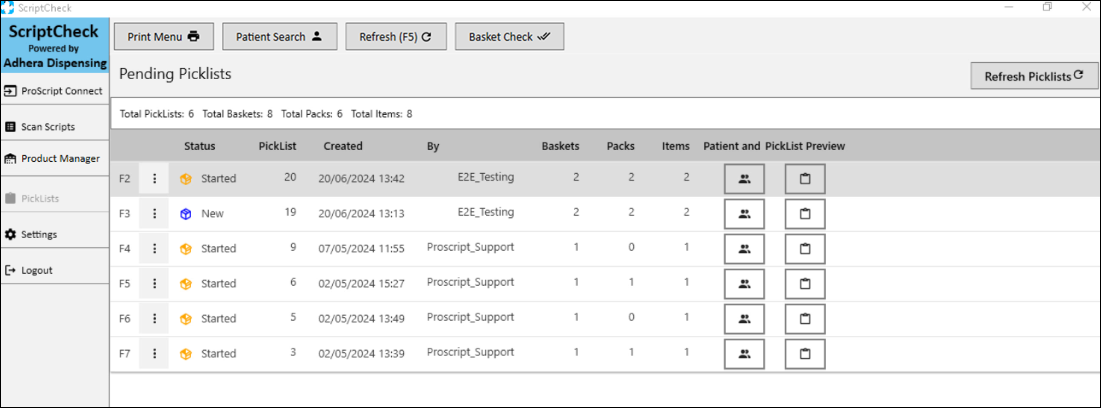Click the orange Started status icon for picklist 9
This screenshot has height=408, width=1101.
pyautogui.click(x=185, y=249)
